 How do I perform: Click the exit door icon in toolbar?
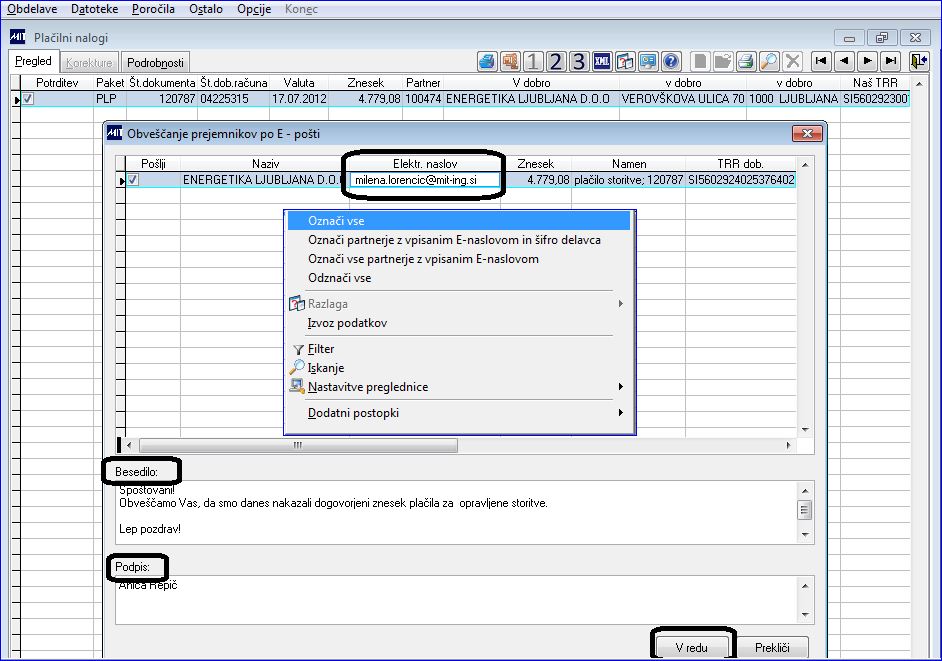919,61
